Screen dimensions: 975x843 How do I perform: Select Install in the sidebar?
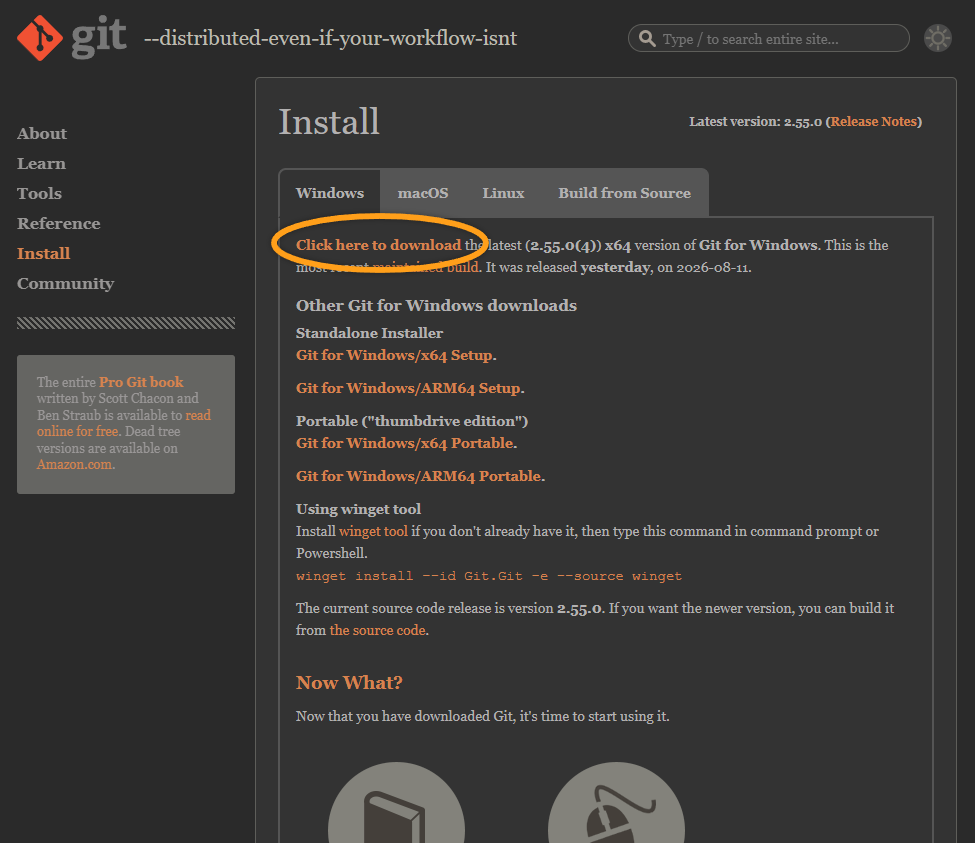click(x=44, y=253)
